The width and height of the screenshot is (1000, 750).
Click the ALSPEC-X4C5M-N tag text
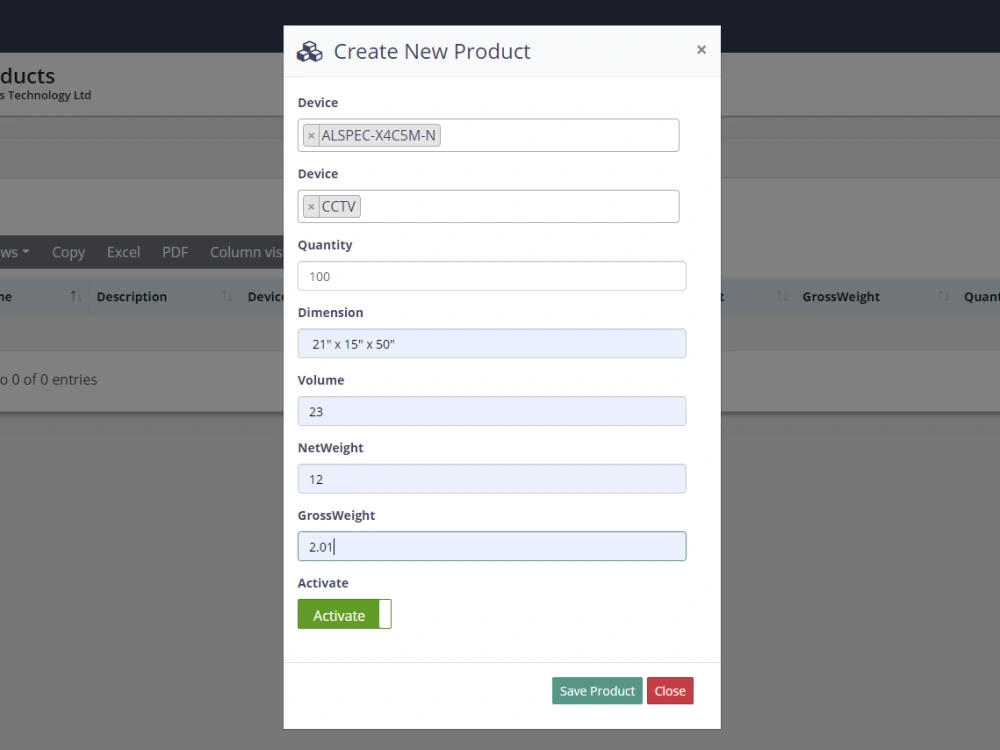(x=378, y=136)
